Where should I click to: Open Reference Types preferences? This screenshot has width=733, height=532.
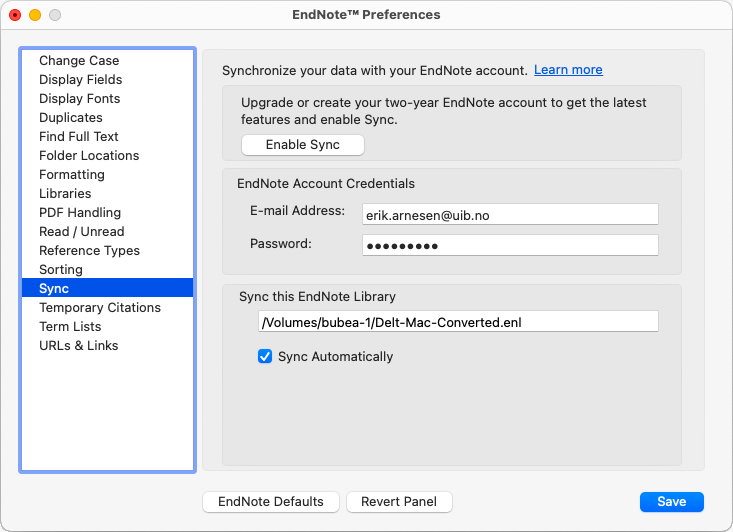(107, 251)
